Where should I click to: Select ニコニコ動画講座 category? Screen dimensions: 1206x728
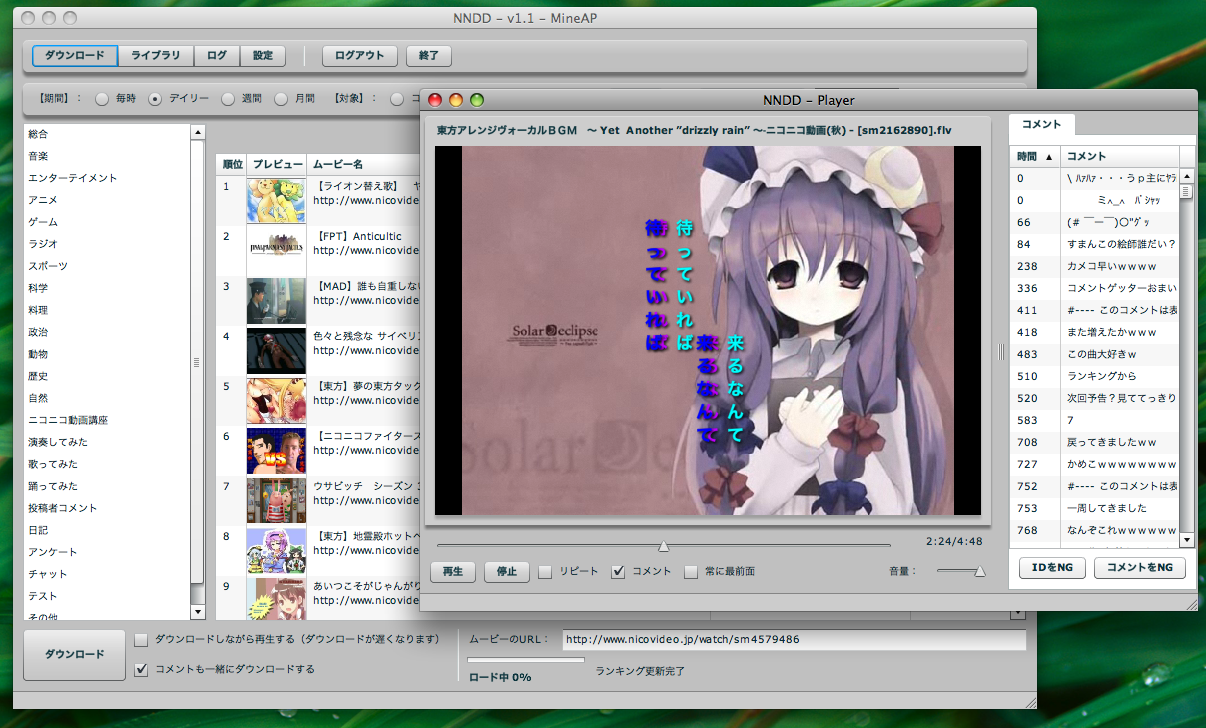pyautogui.click(x=107, y=419)
